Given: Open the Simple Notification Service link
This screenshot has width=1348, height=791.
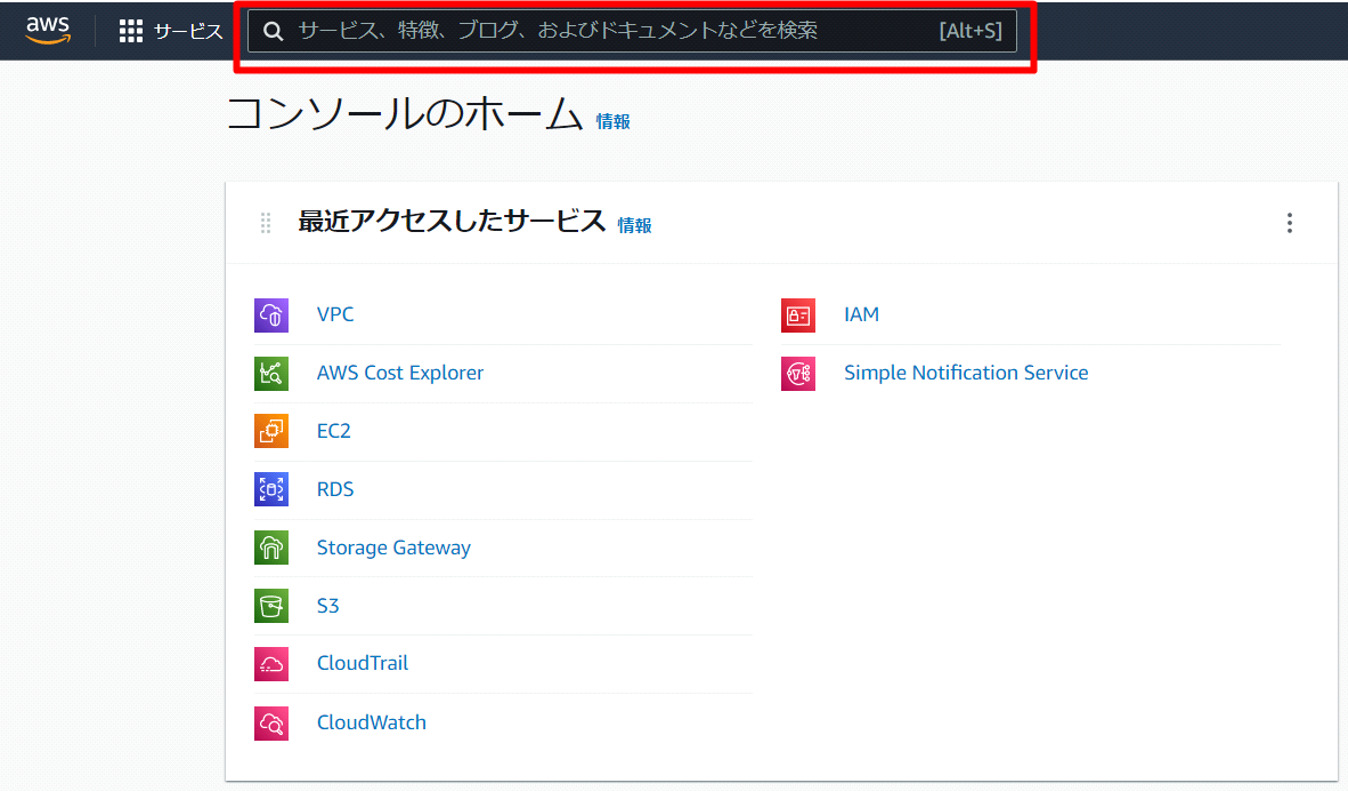Looking at the screenshot, I should pyautogui.click(x=966, y=372).
